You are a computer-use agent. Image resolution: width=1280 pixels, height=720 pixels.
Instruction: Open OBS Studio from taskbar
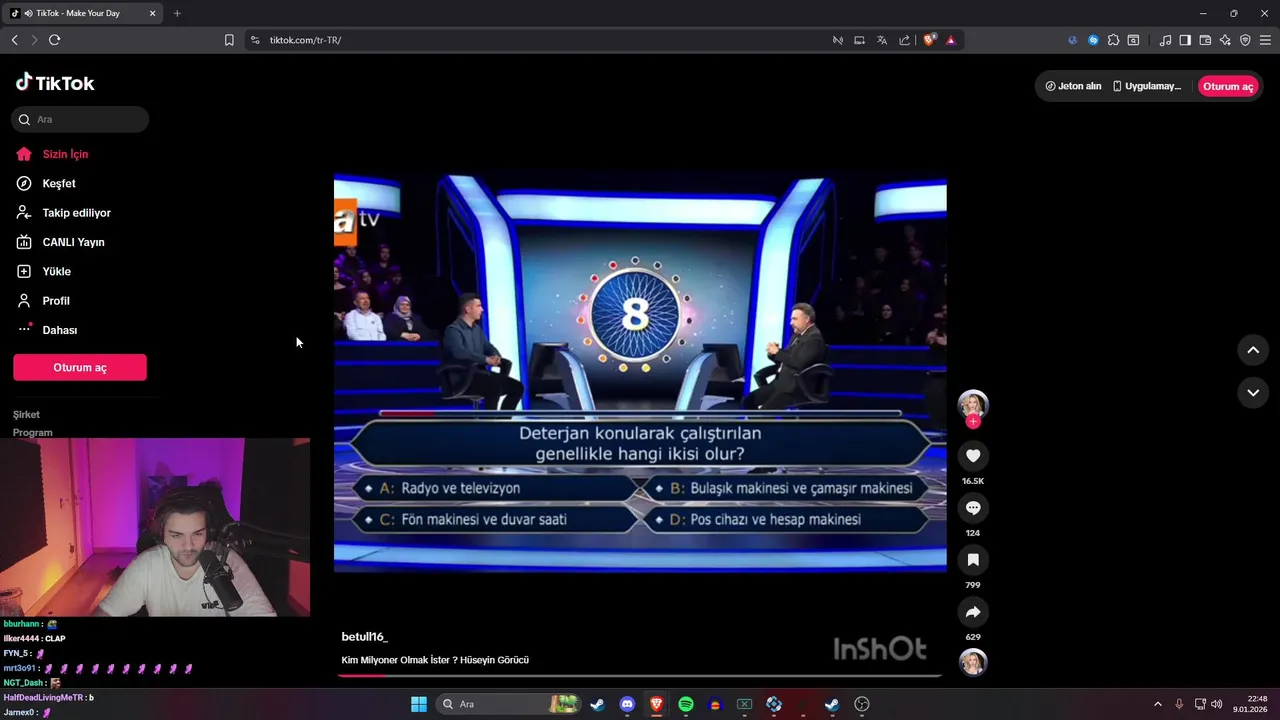[x=863, y=704]
